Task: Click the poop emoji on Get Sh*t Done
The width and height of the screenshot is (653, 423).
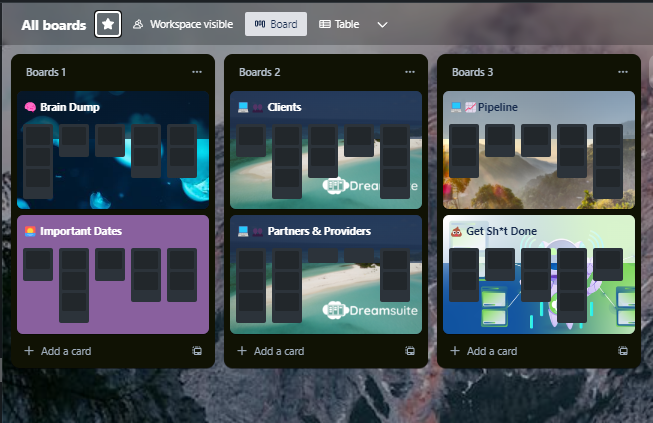Action: click(x=457, y=231)
